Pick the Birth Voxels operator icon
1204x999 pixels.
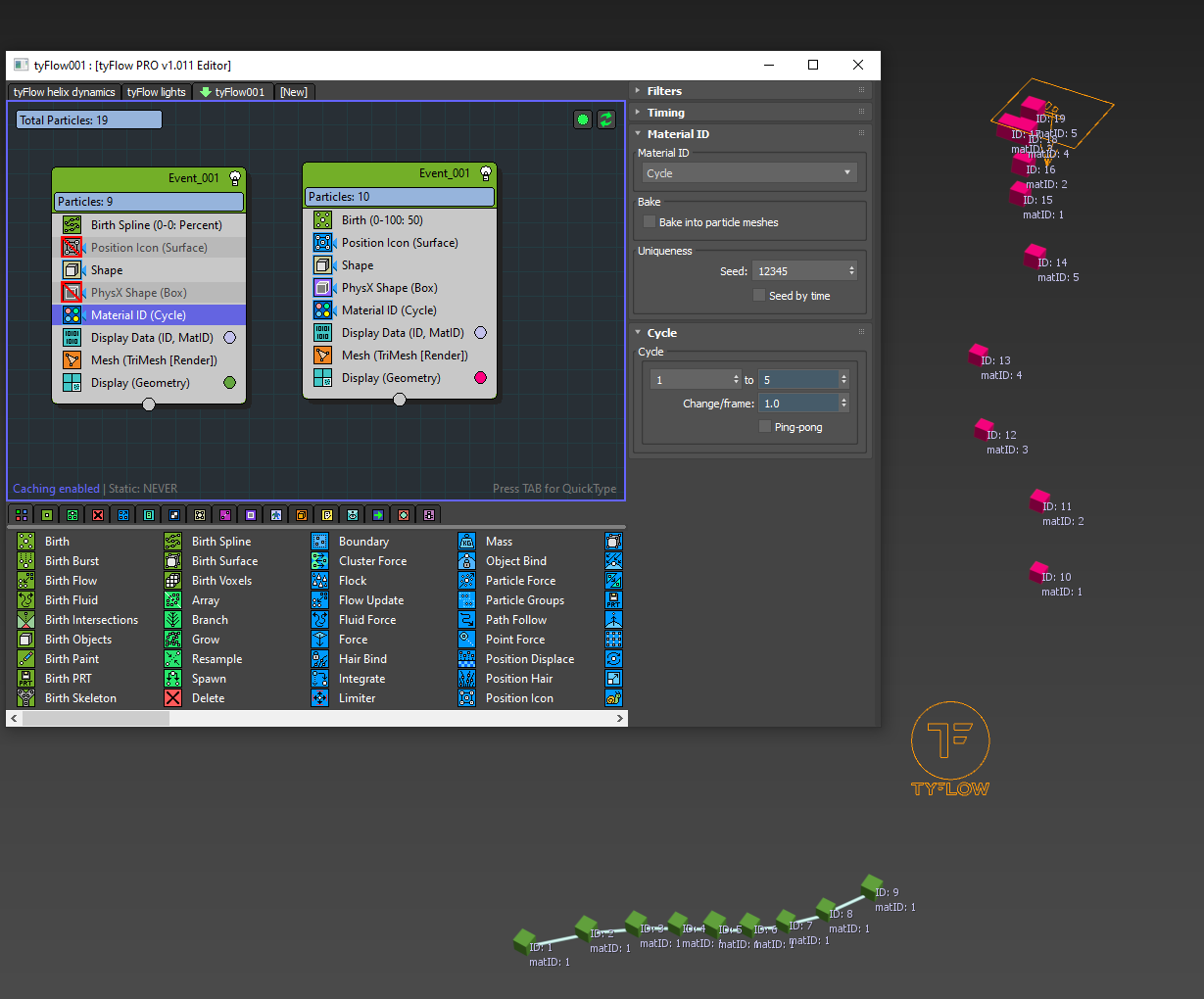pyautogui.click(x=173, y=581)
